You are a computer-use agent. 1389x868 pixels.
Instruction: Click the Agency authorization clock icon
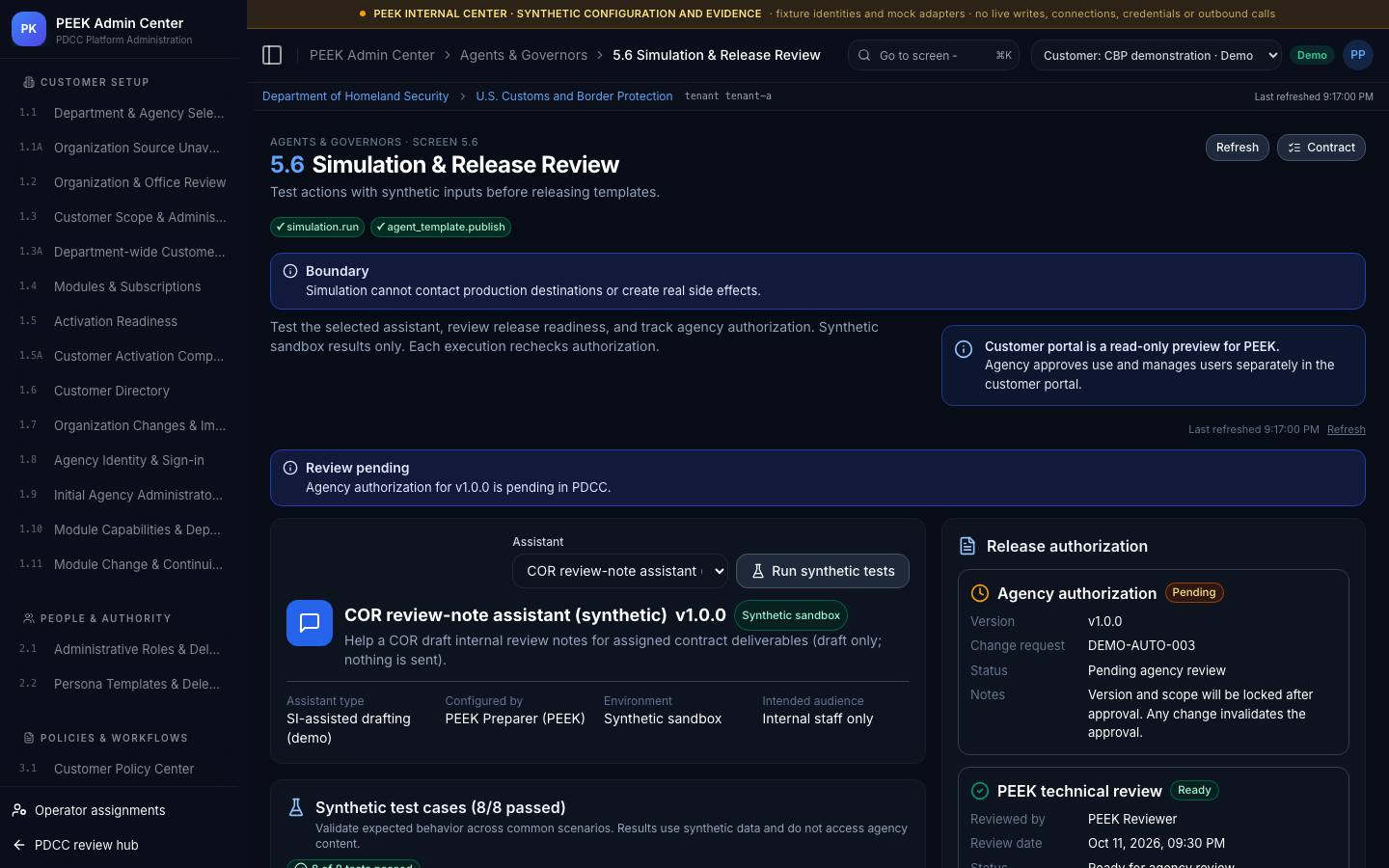pyautogui.click(x=980, y=593)
